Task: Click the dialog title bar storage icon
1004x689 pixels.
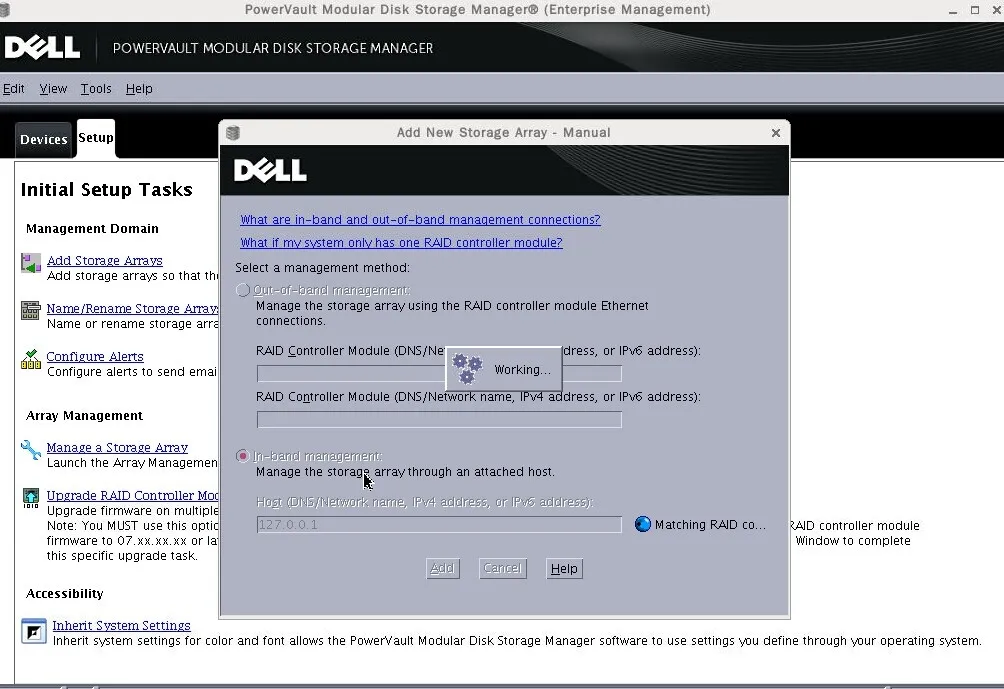Action: click(233, 133)
